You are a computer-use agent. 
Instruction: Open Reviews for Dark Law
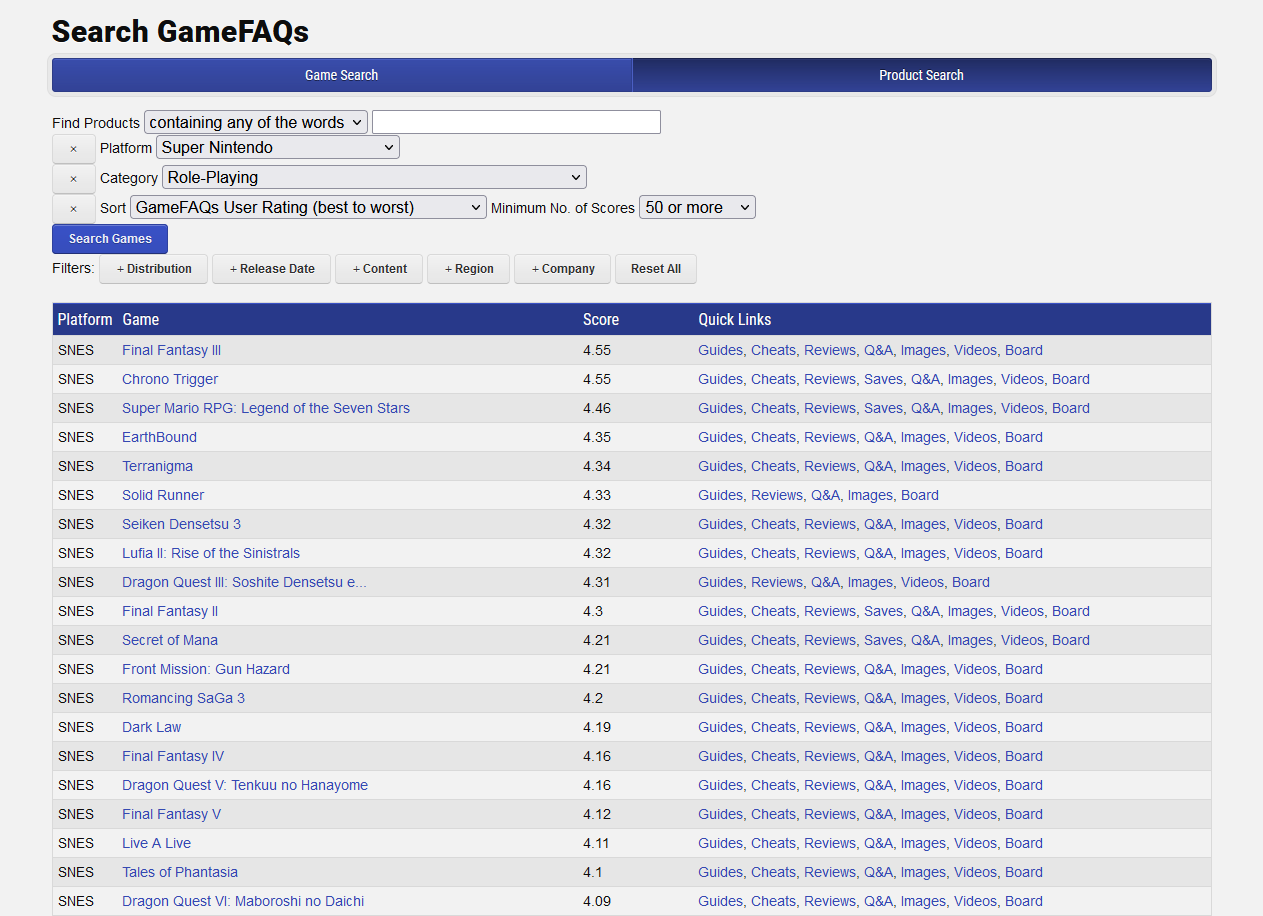point(830,727)
